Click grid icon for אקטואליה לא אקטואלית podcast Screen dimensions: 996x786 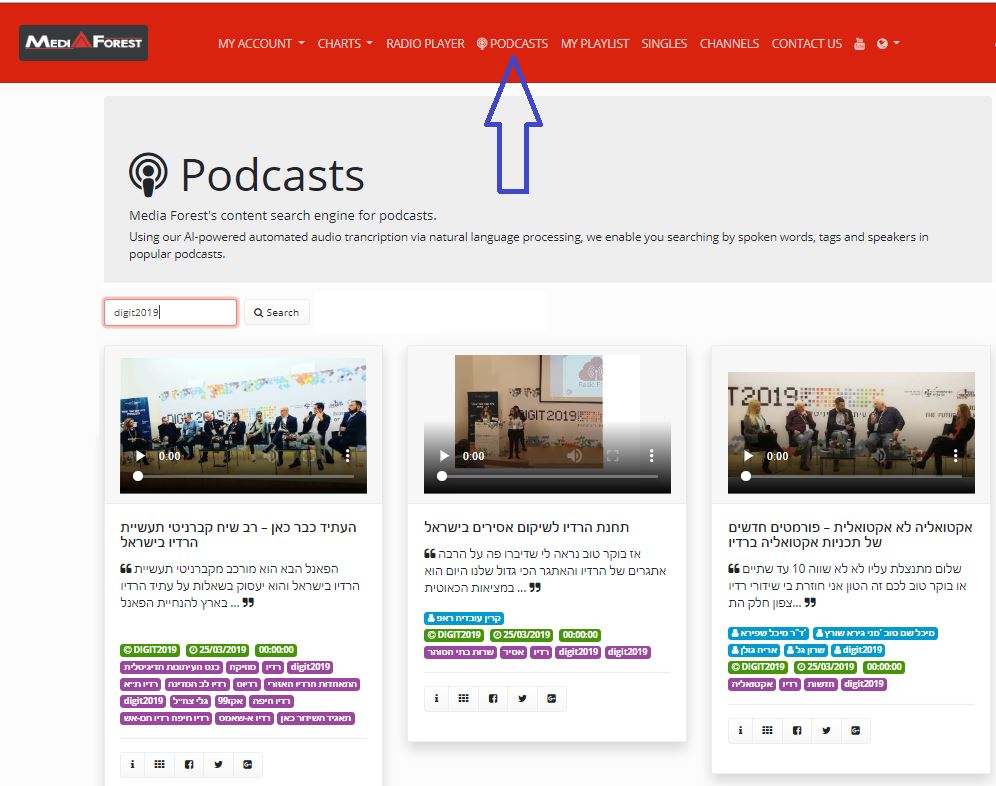tap(767, 731)
